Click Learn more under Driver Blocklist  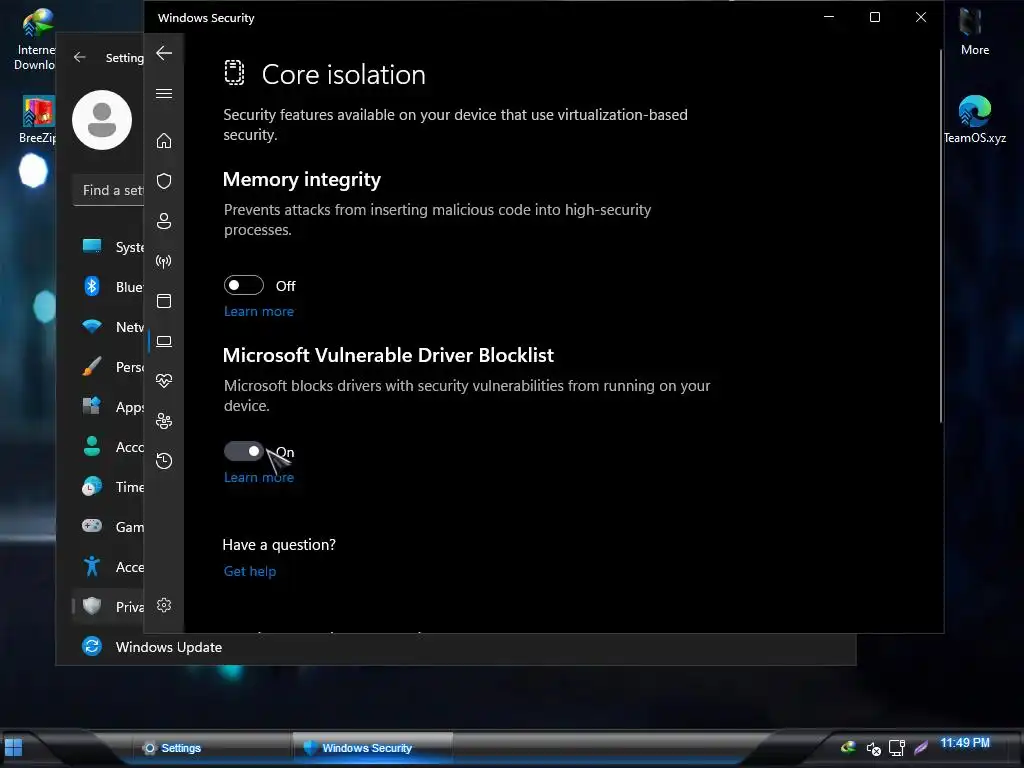(259, 477)
